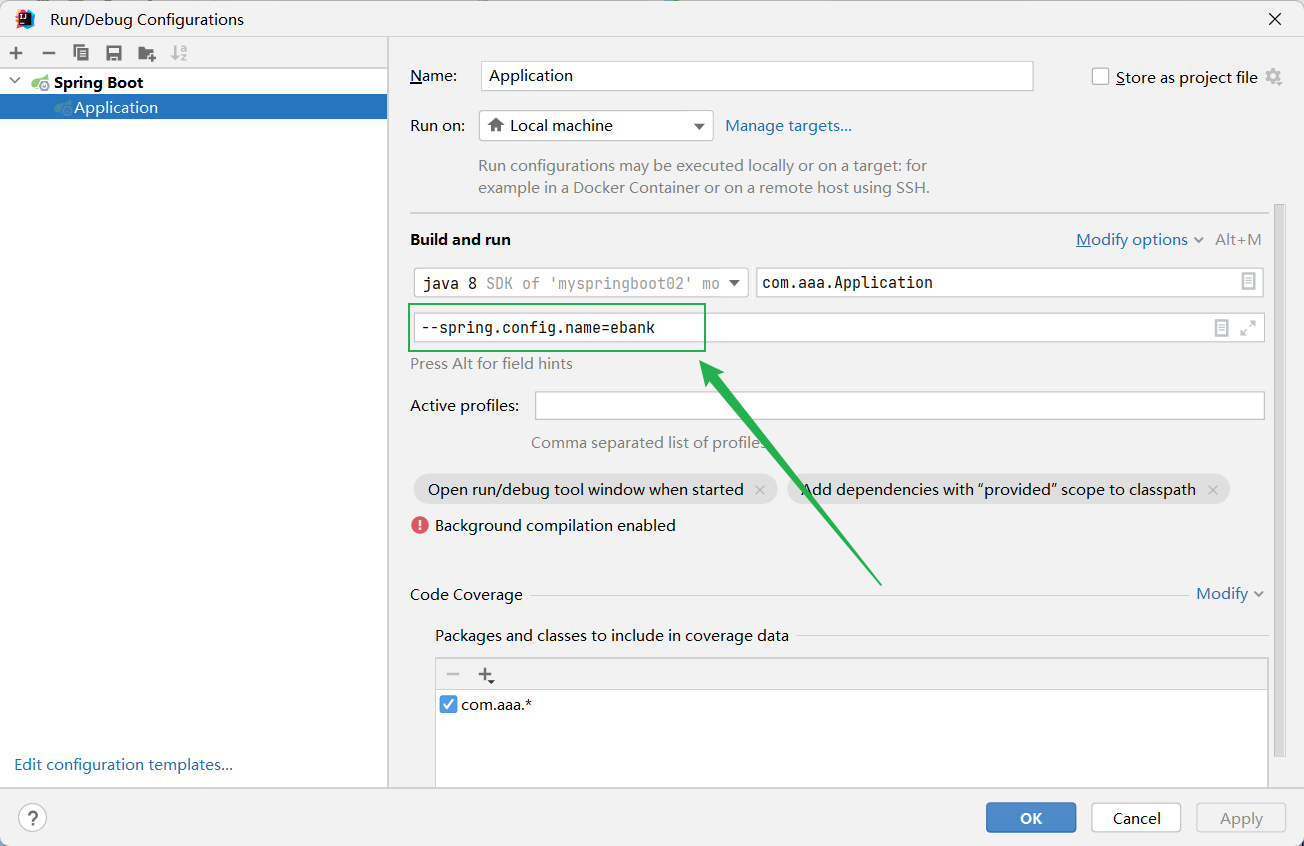Click the vertical scrollbar of settings panel
This screenshot has height=846, width=1304.
click(x=1278, y=480)
